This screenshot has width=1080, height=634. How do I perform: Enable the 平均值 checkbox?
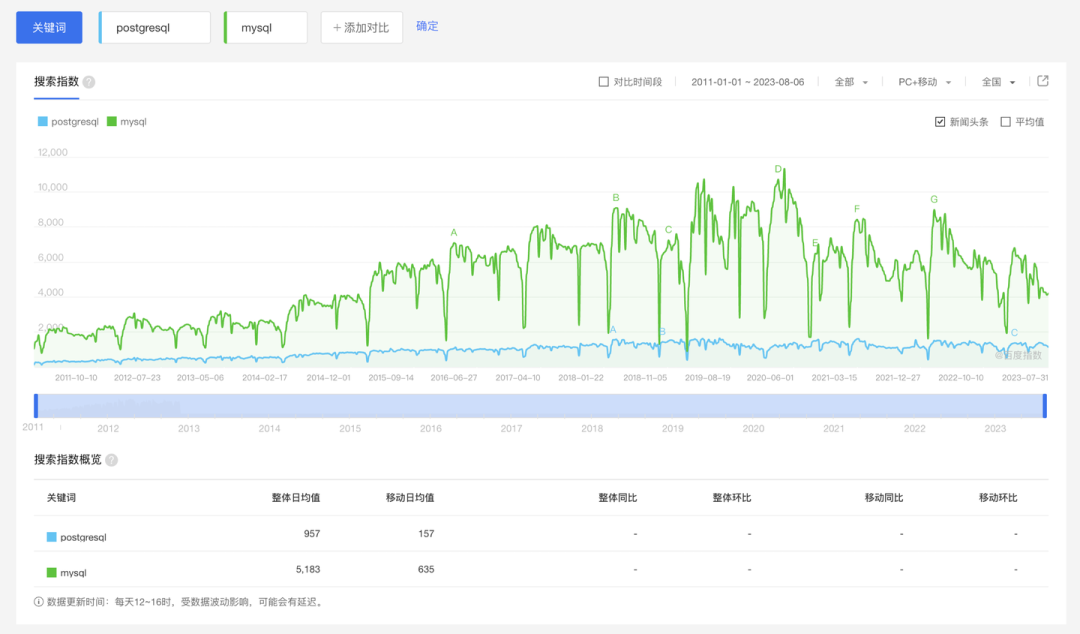click(1006, 122)
